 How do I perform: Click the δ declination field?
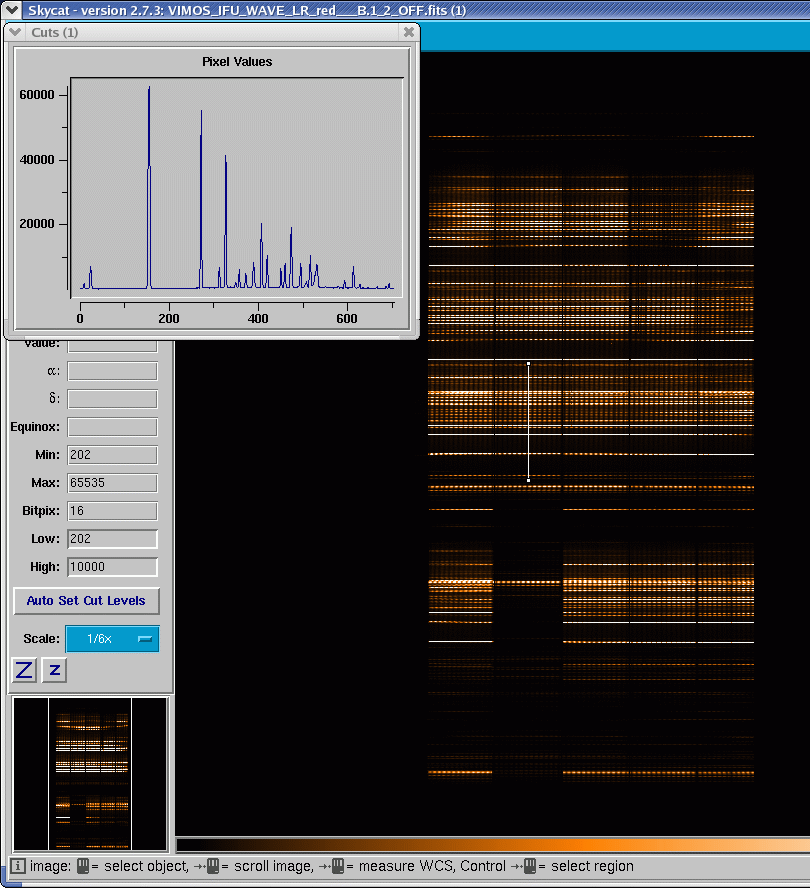pyautogui.click(x=112, y=399)
